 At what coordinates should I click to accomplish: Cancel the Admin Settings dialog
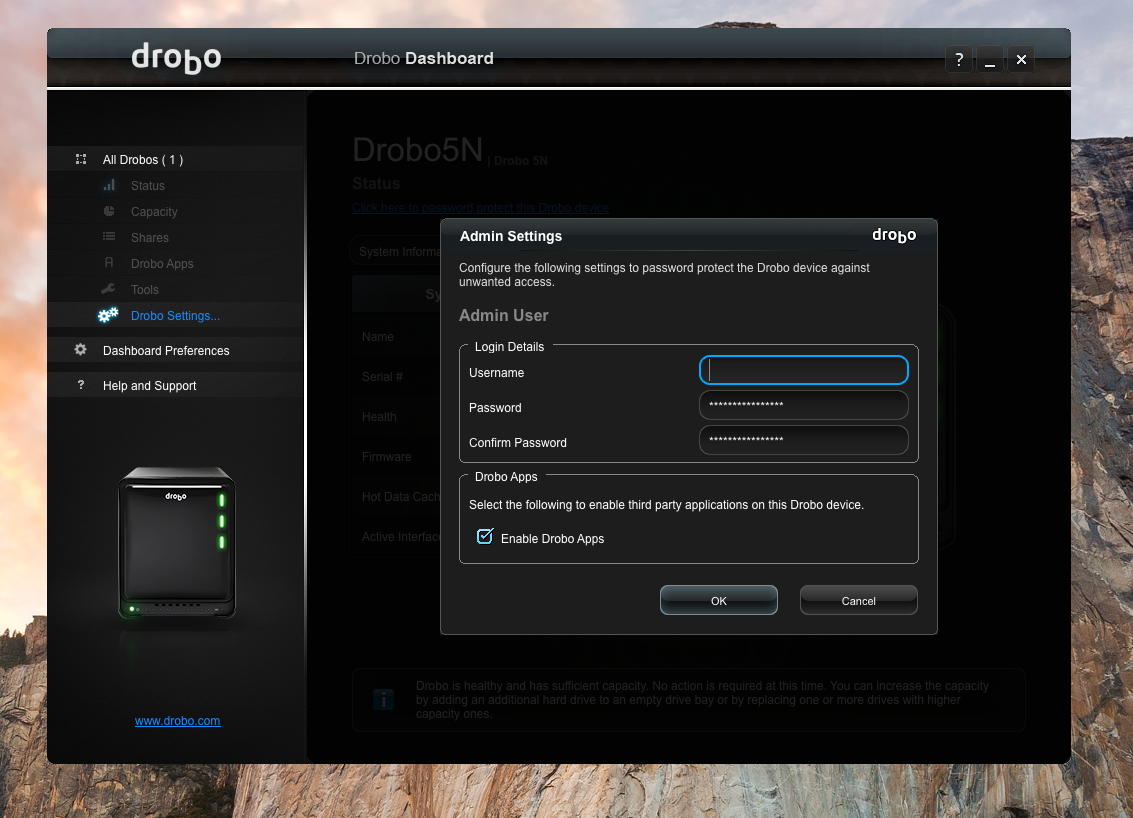[x=858, y=601]
